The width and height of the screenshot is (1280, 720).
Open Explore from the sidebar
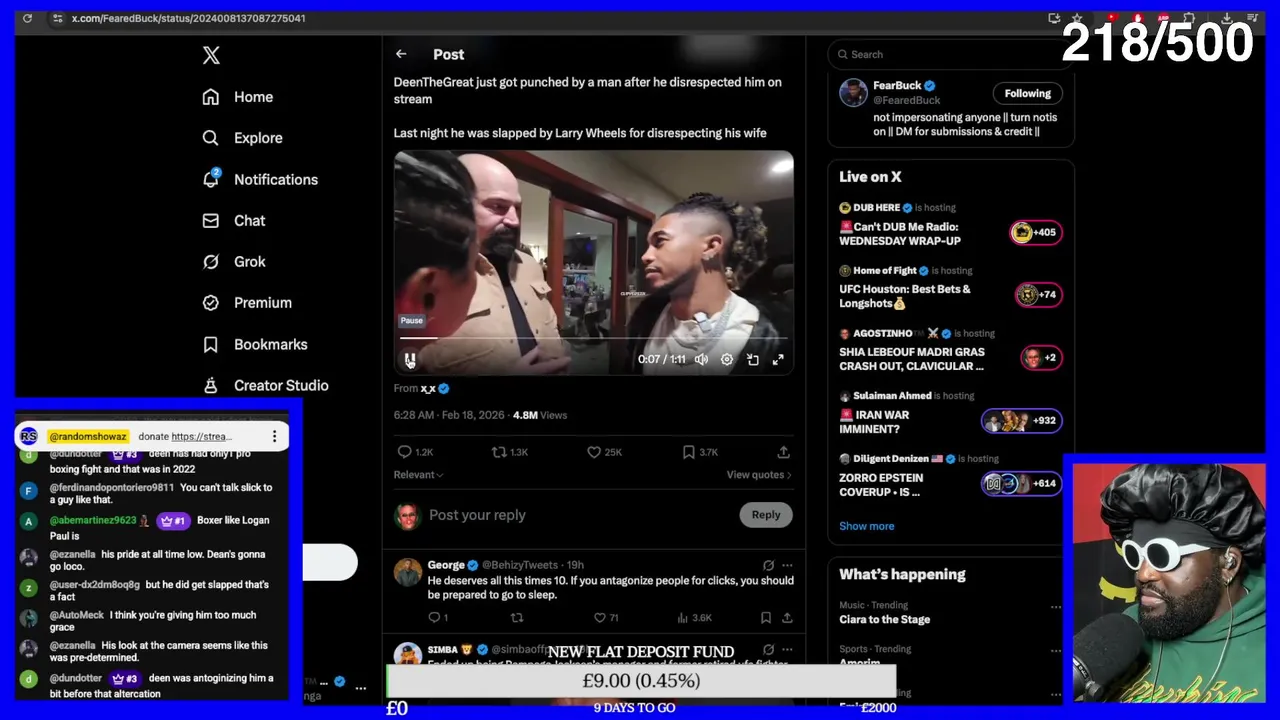(x=242, y=138)
